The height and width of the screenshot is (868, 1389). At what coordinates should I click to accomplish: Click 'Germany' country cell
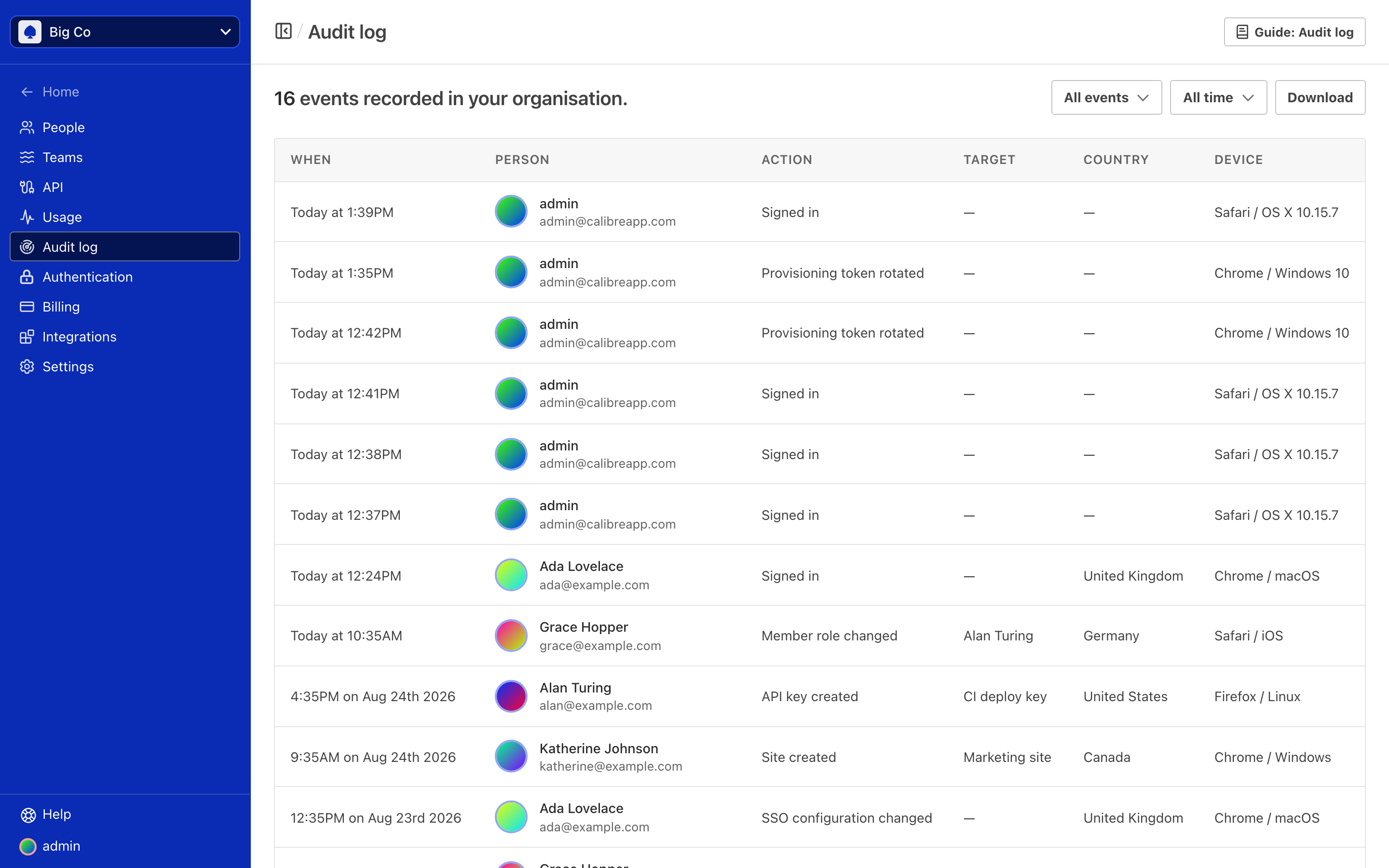click(x=1111, y=636)
